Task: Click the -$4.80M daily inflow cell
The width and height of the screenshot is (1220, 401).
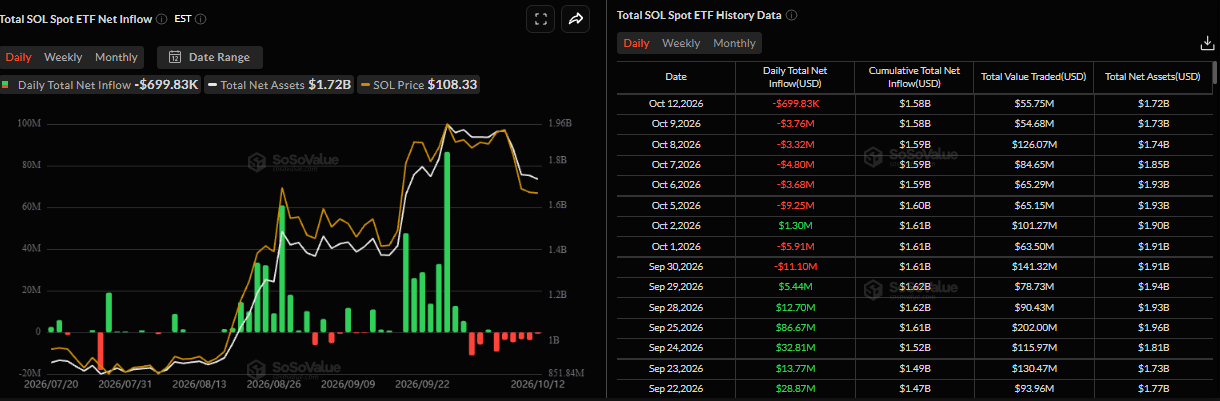Action: pos(795,164)
